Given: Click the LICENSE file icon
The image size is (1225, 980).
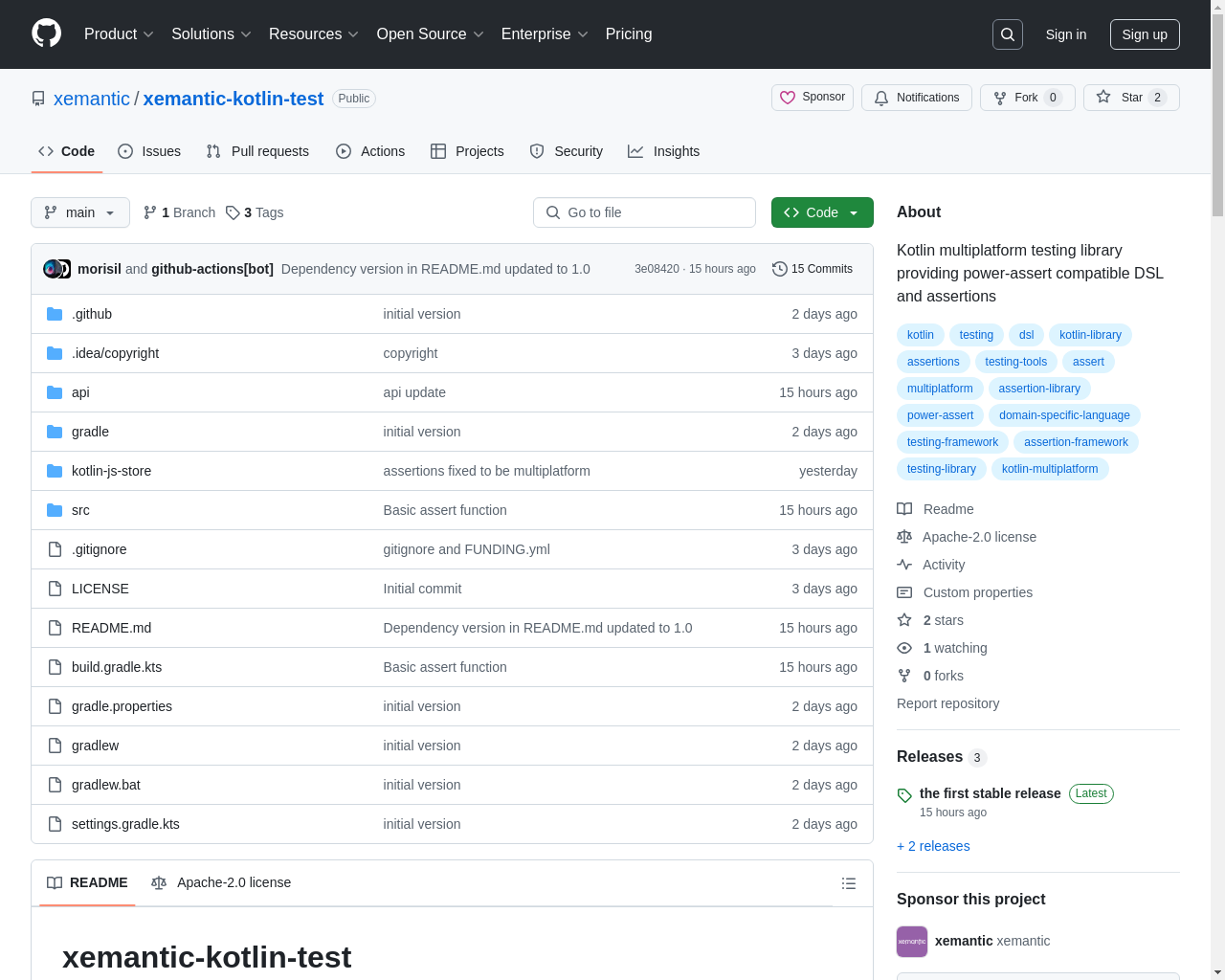Looking at the screenshot, I should coord(55,589).
